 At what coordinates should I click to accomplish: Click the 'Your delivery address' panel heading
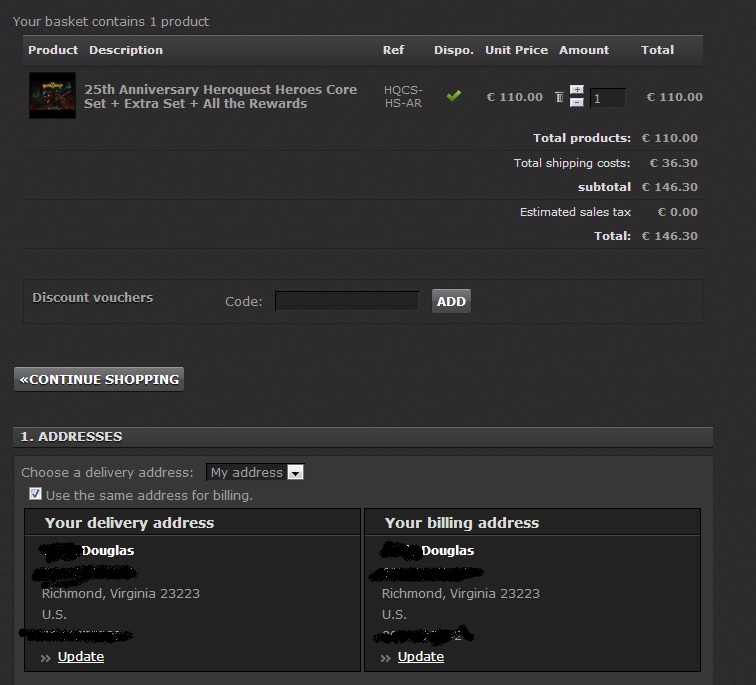pyautogui.click(x=129, y=522)
